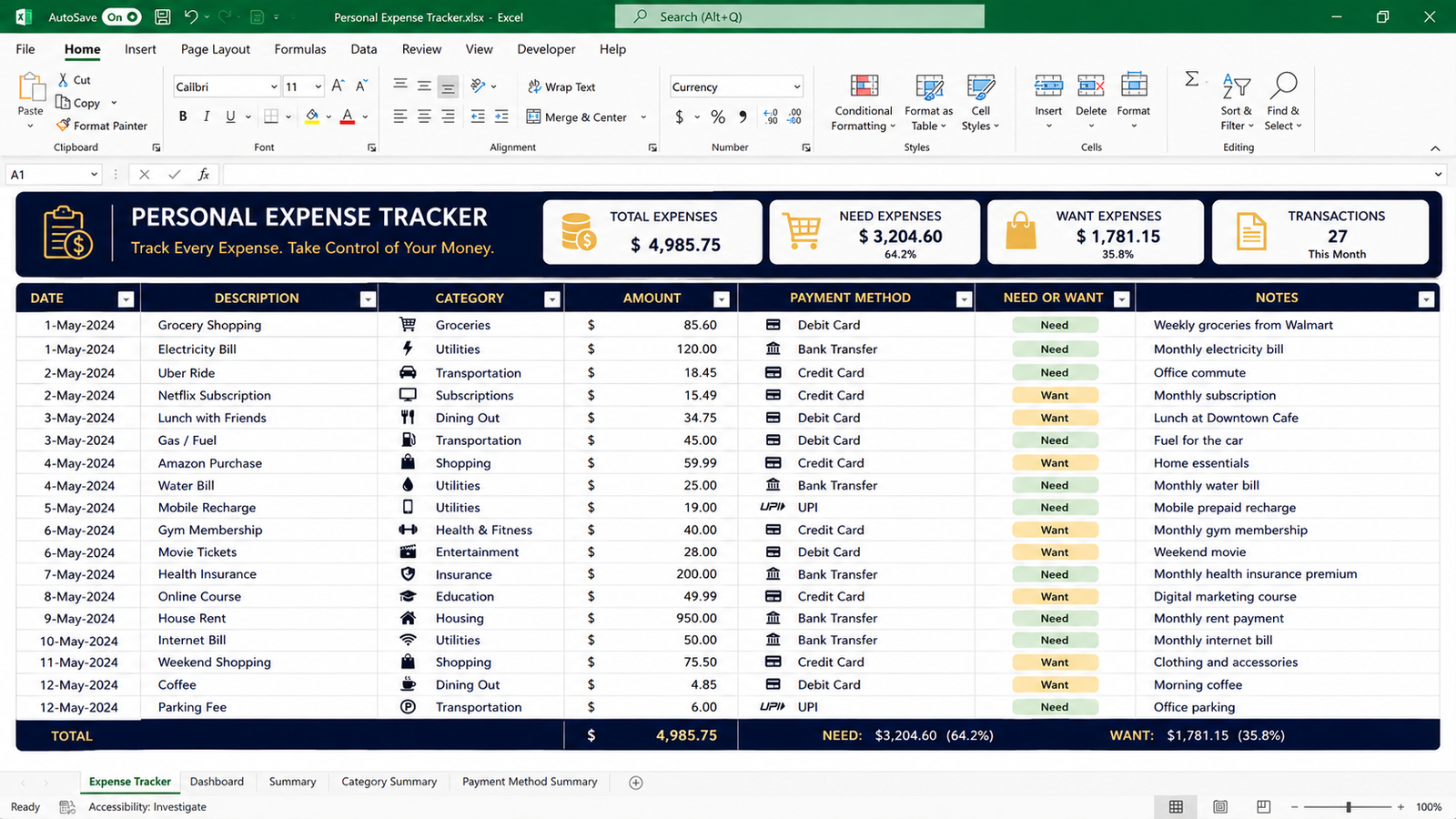The height and width of the screenshot is (819, 1456).
Task: Toggle bold formatting
Action: [x=183, y=116]
